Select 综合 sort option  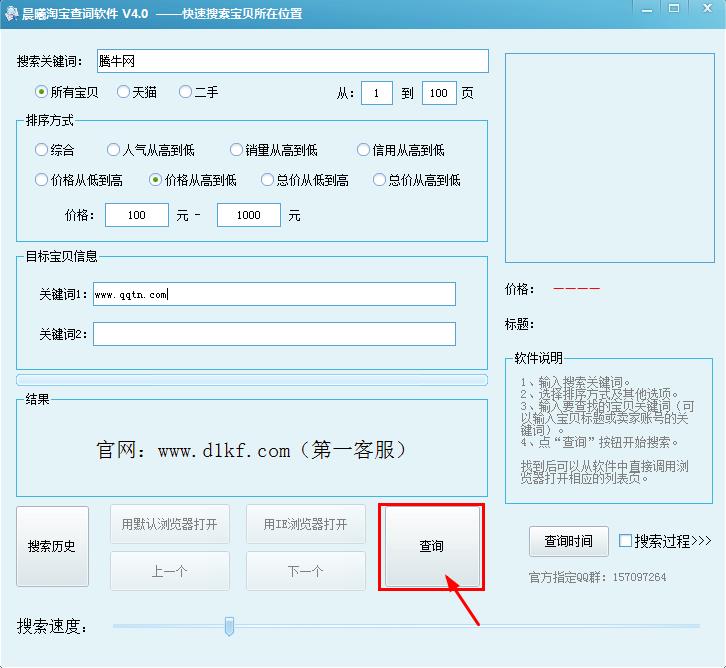[x=41, y=150]
